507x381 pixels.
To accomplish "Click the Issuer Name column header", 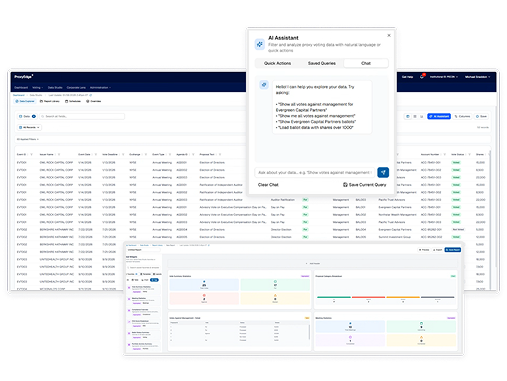I will coord(46,154).
